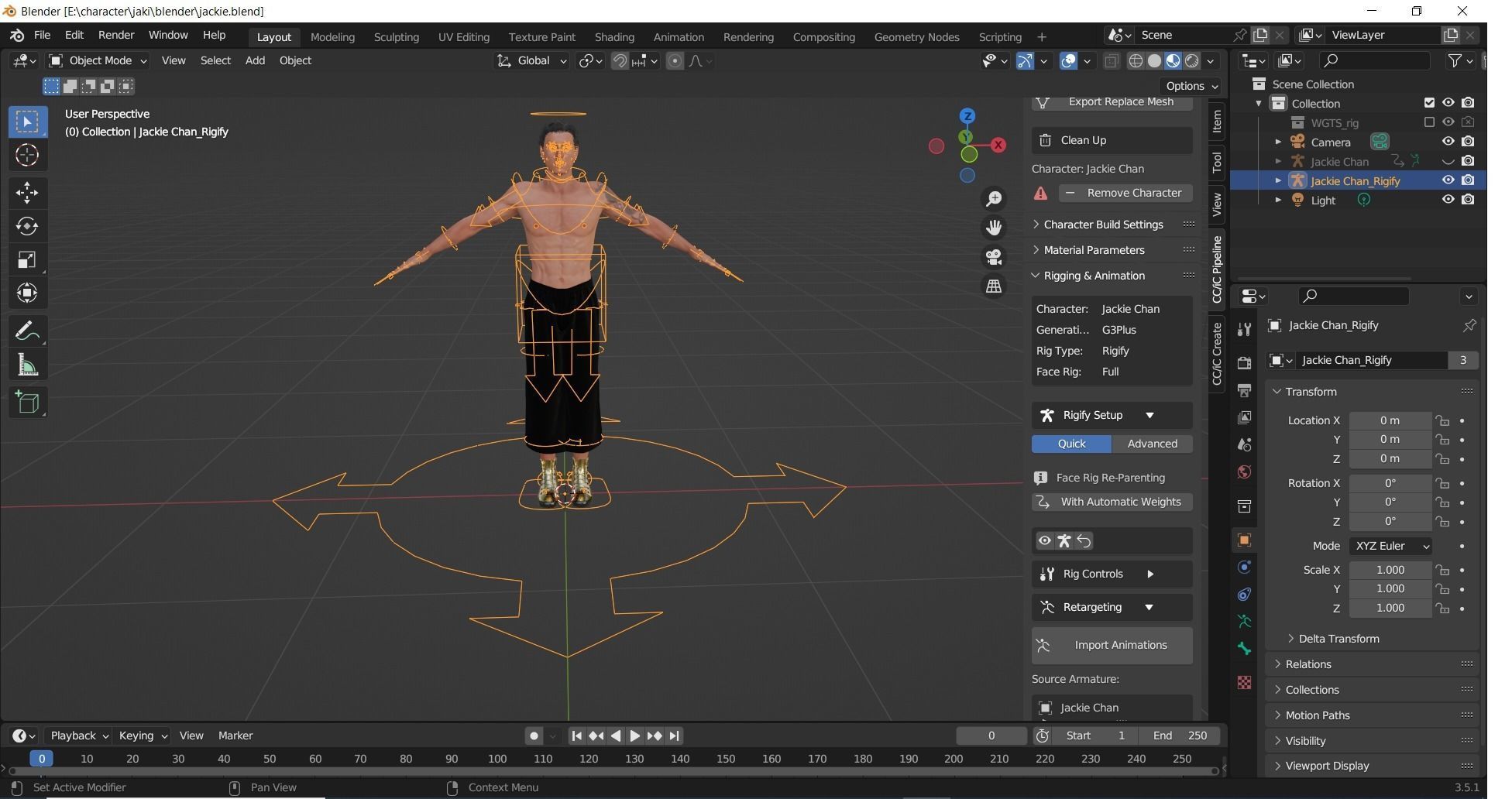This screenshot has height=799, width=1512.
Task: Open the File menu
Action: [x=42, y=36]
